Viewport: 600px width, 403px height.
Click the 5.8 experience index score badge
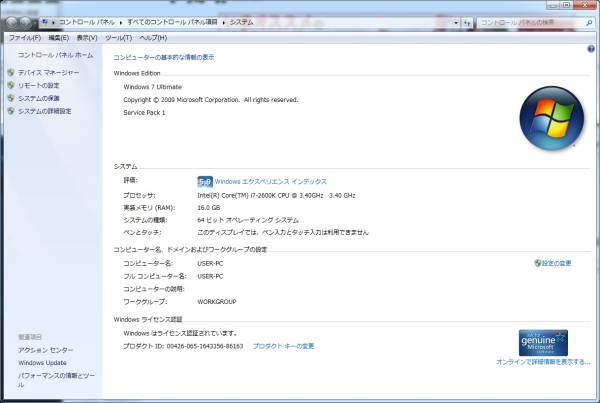pos(205,182)
